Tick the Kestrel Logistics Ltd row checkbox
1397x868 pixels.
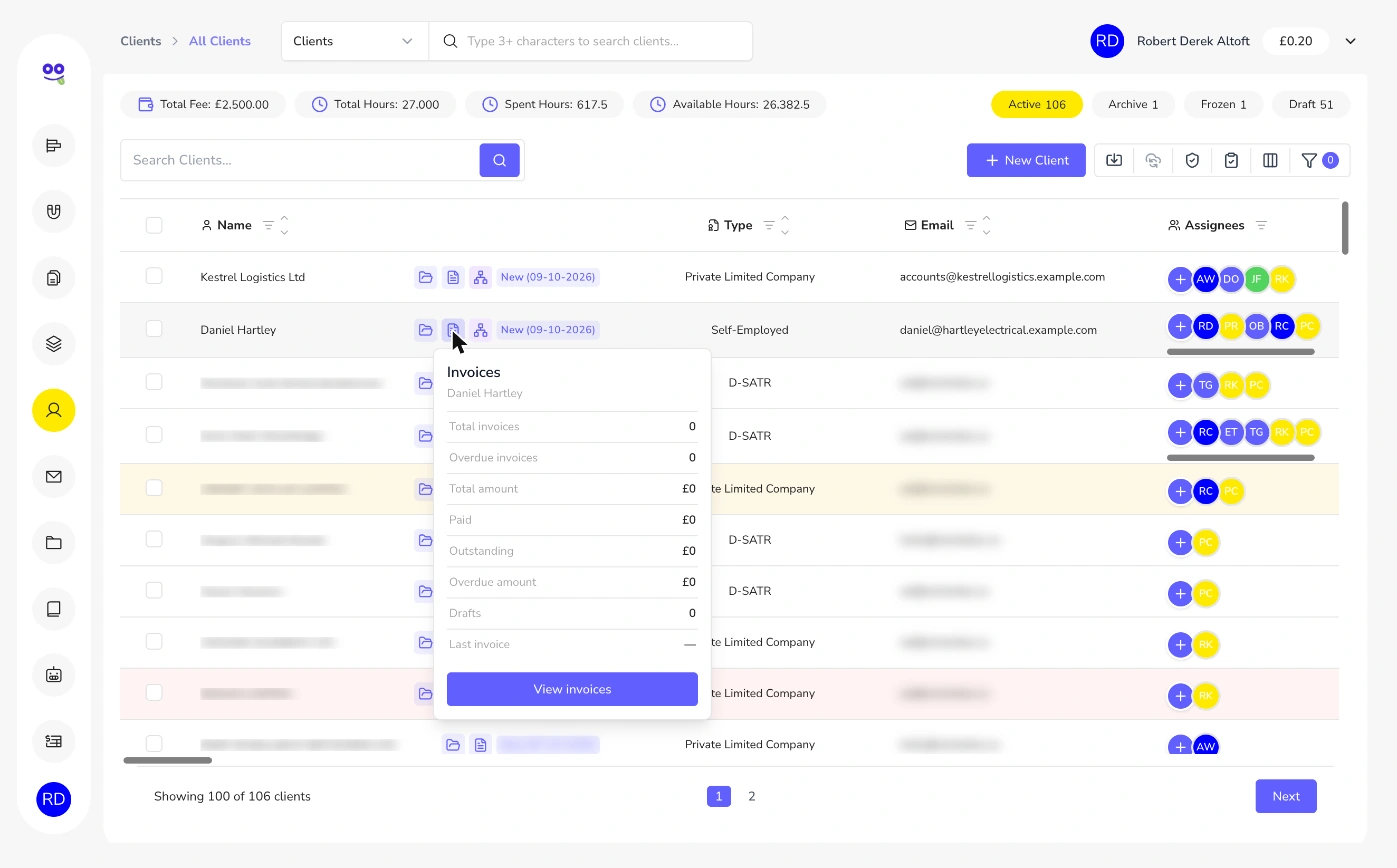pyautogui.click(x=154, y=276)
